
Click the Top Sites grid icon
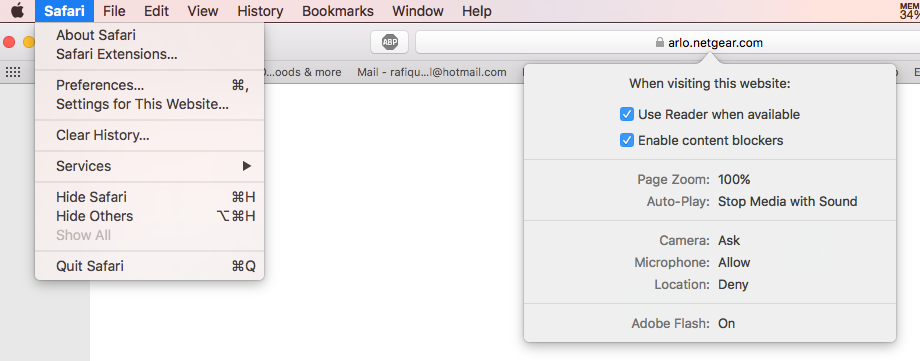13,72
